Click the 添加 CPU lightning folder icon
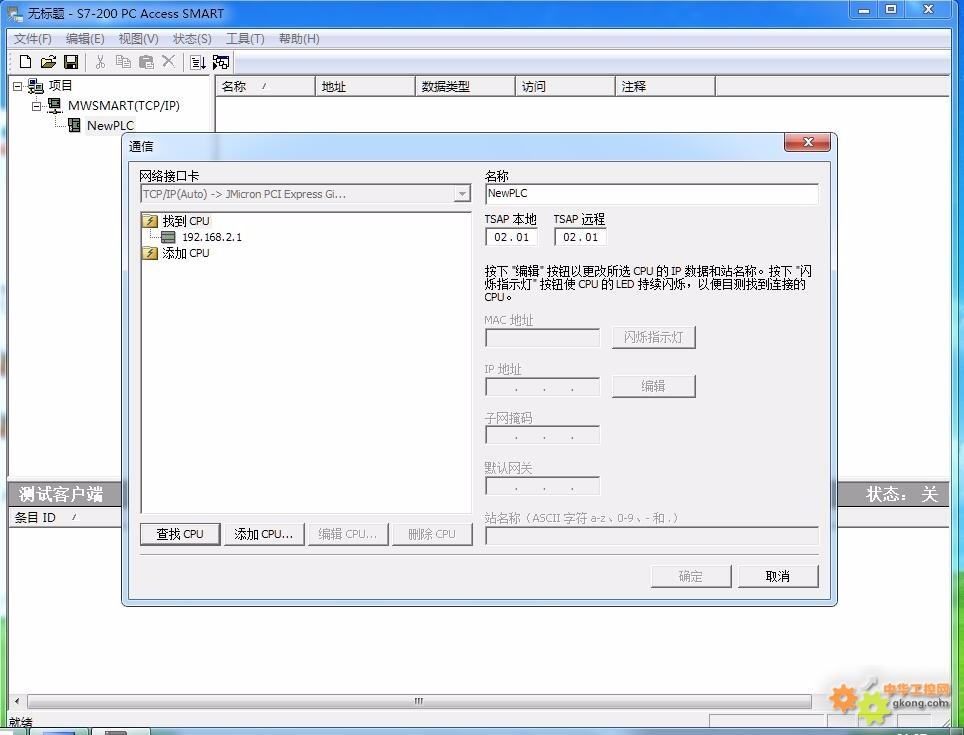This screenshot has width=964, height=735. point(150,253)
